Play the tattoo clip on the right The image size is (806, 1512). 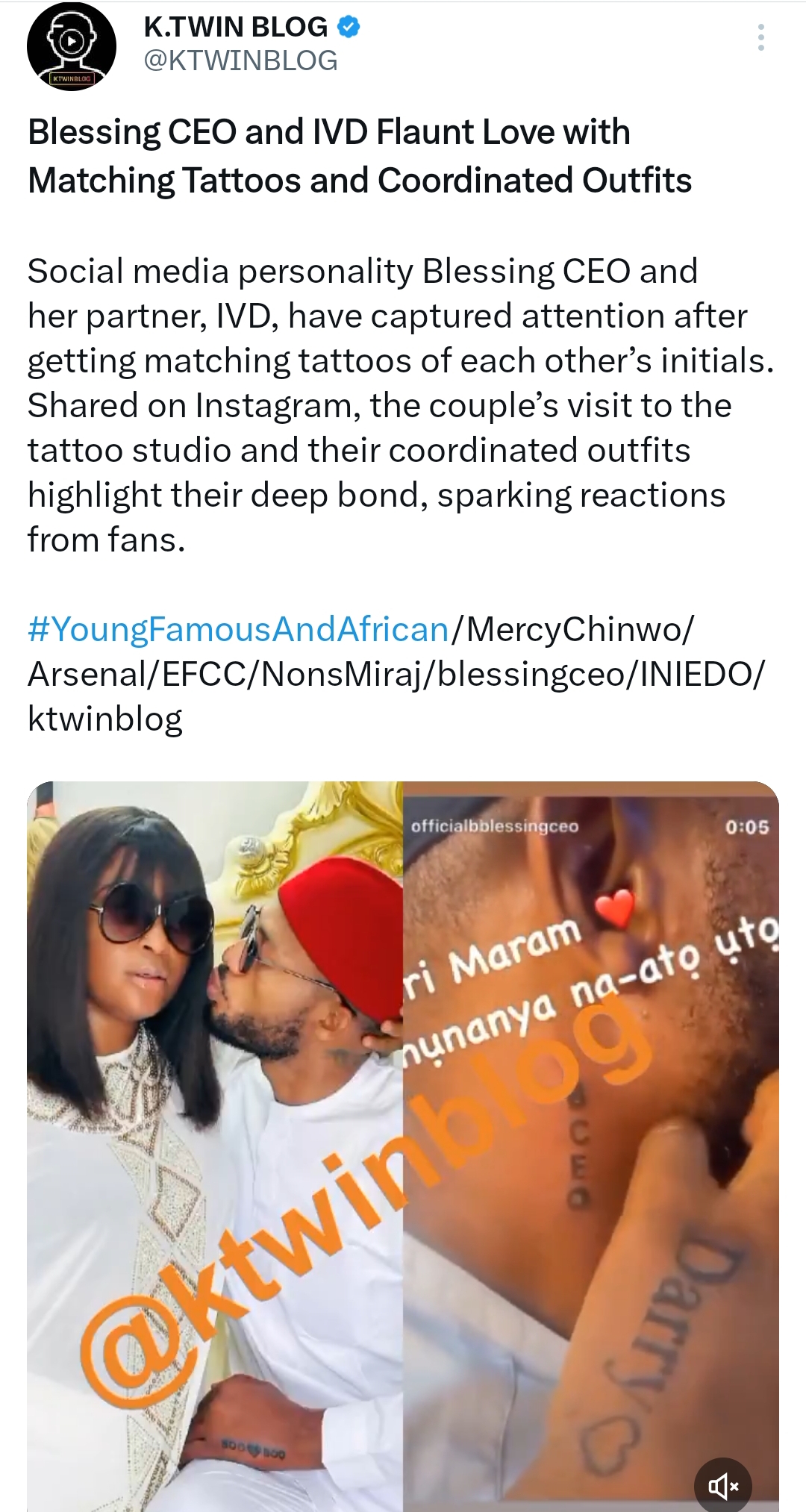pos(591,1146)
